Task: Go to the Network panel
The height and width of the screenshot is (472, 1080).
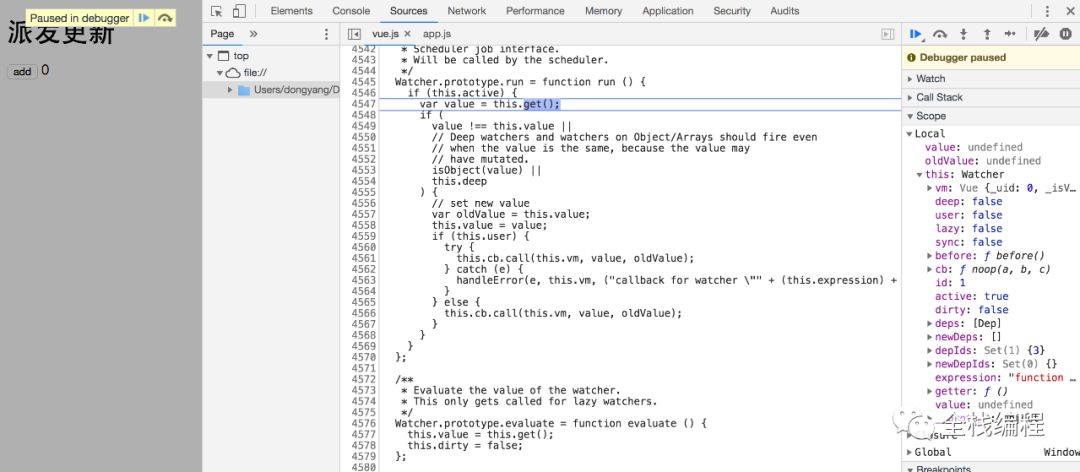Action: pyautogui.click(x=467, y=11)
